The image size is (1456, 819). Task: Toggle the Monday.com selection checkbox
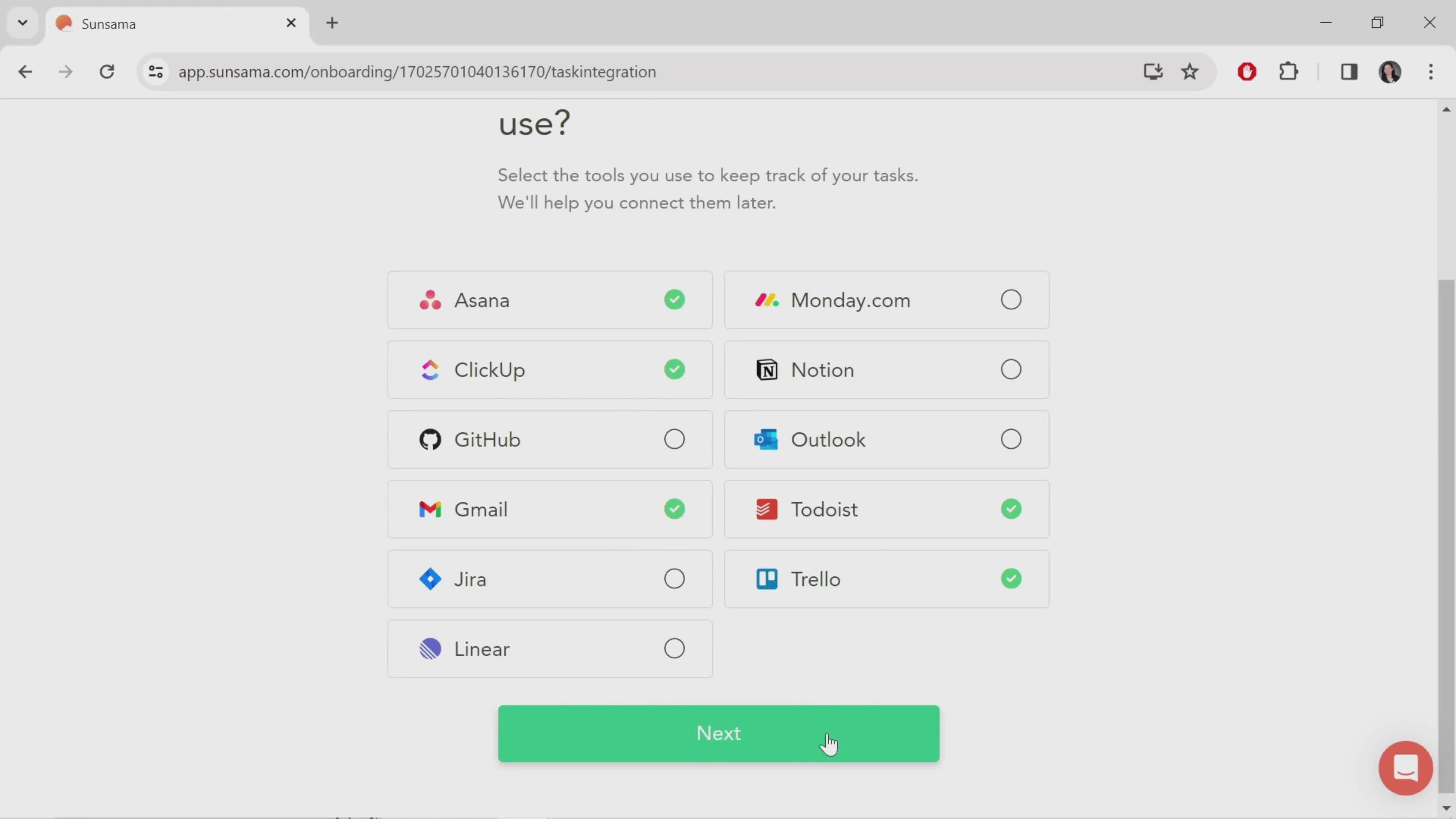[1011, 299]
